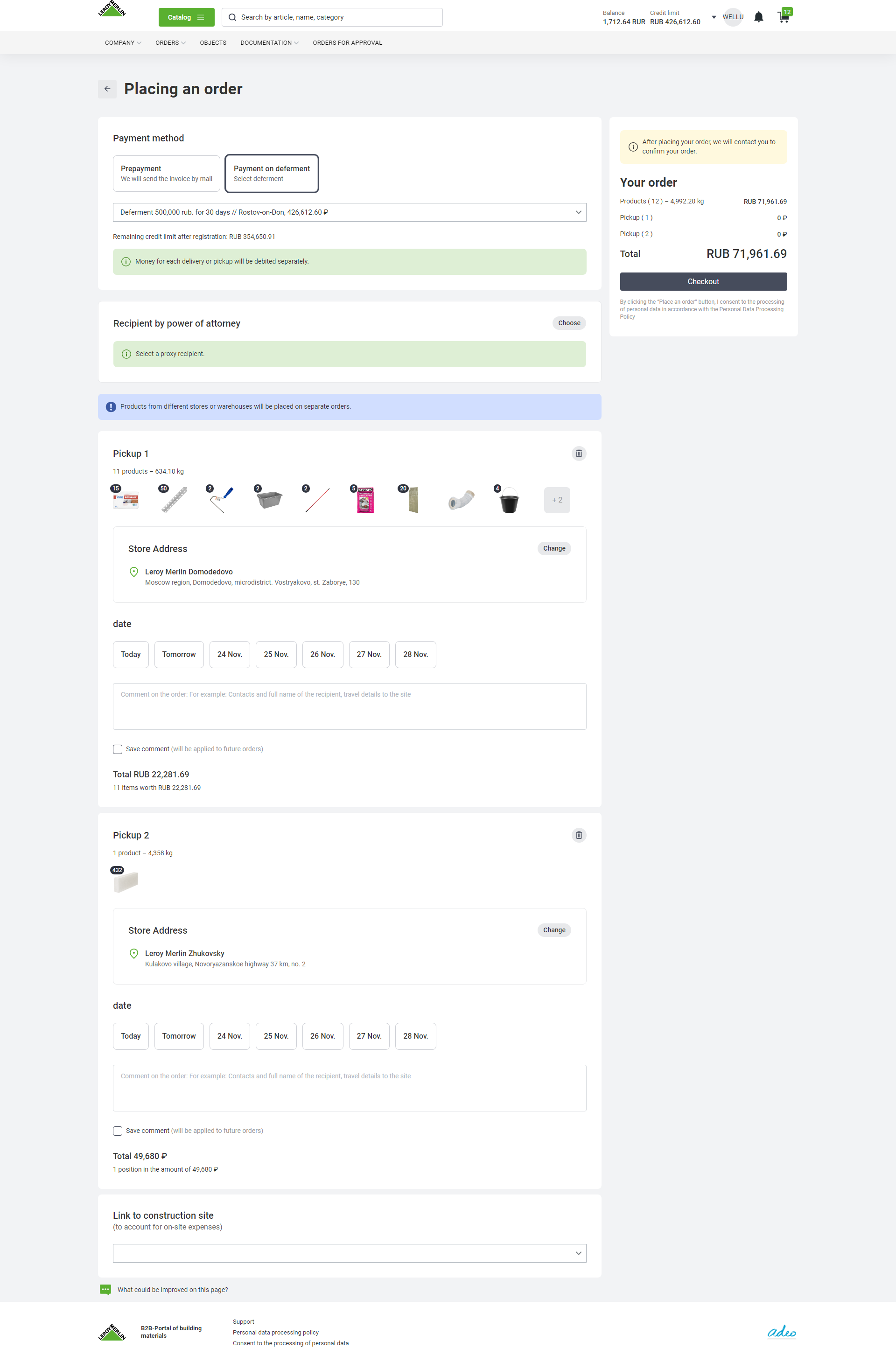
Task: Tick Save comment checkbox for Pickup 2
Action: pyautogui.click(x=118, y=1132)
